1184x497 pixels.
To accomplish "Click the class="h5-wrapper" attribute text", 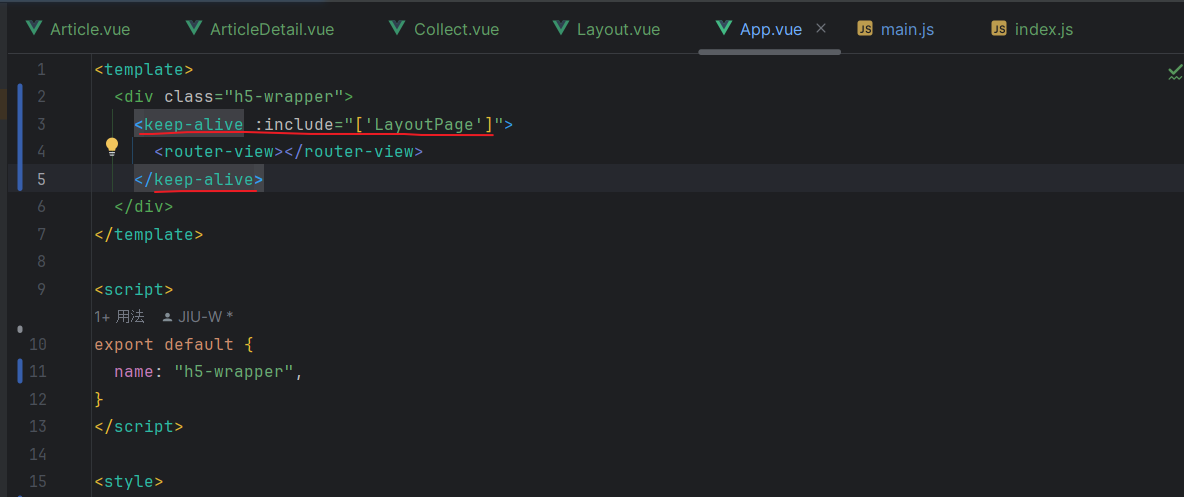I will [x=254, y=97].
